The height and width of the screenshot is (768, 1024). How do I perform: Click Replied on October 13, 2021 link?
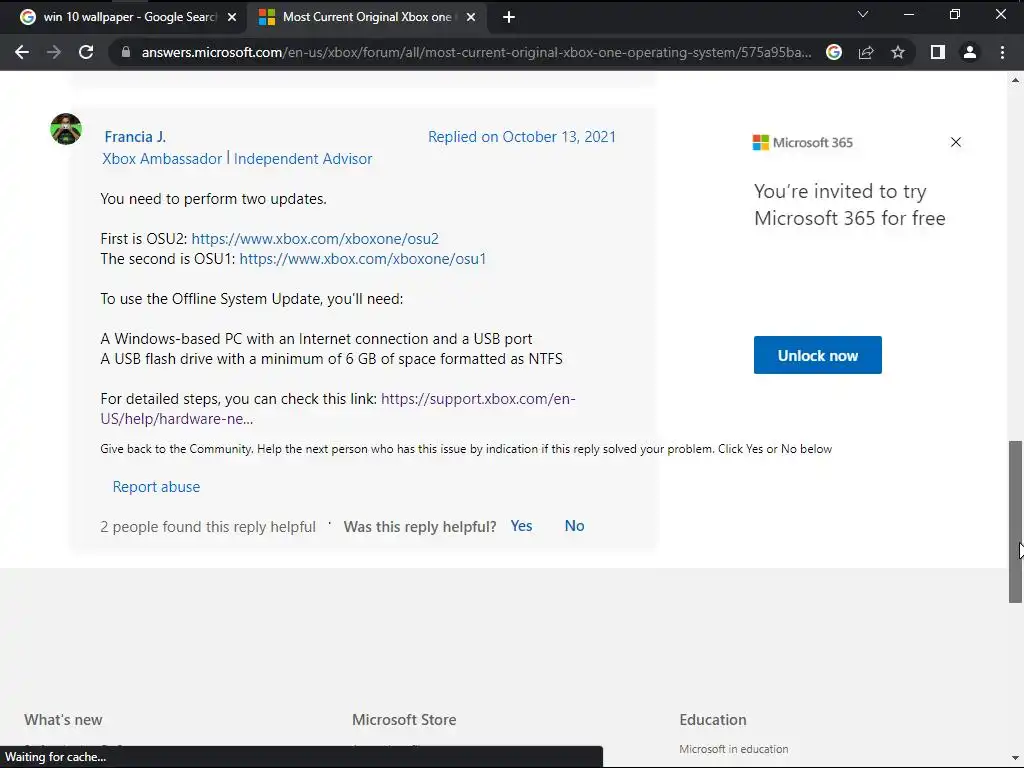coord(522,137)
